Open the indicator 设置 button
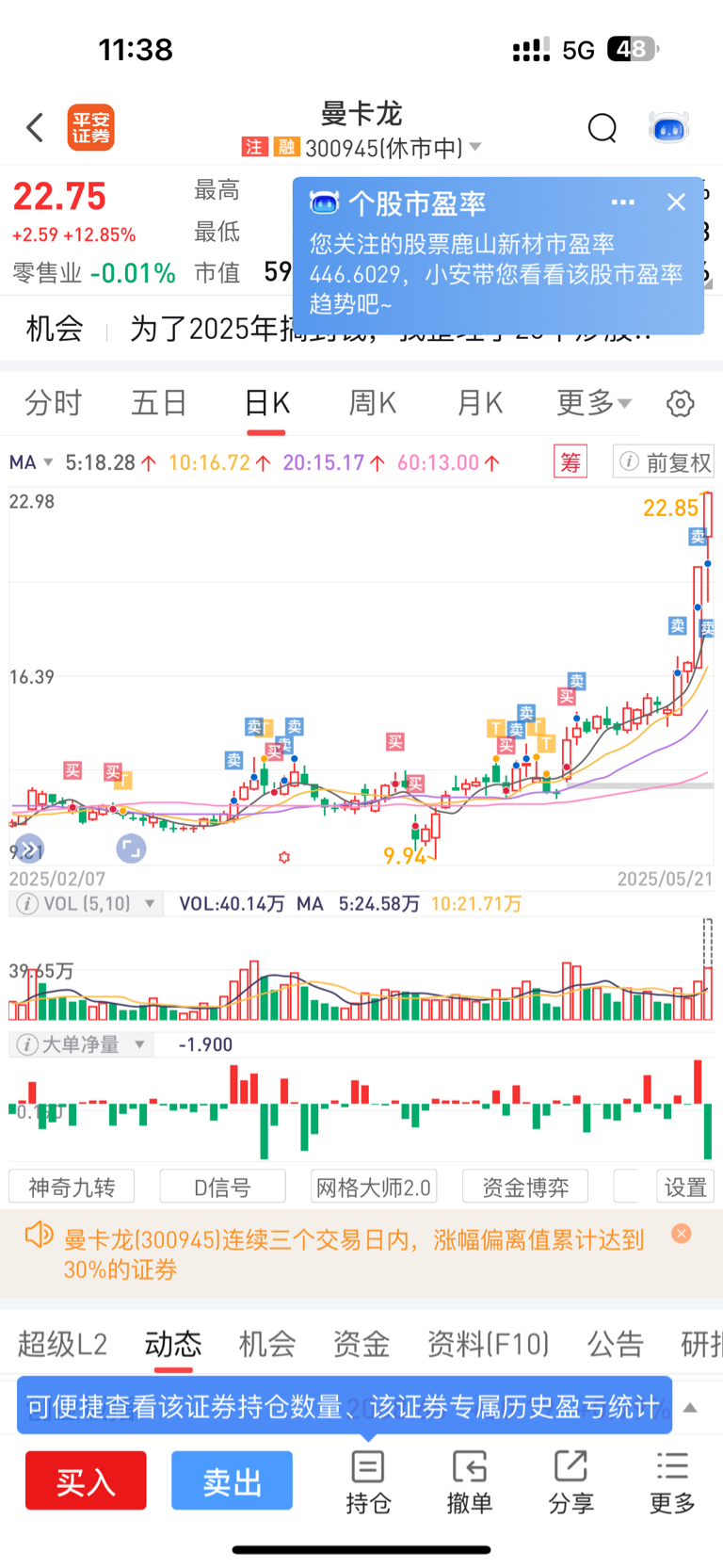This screenshot has height=1568, width=723. click(685, 1187)
